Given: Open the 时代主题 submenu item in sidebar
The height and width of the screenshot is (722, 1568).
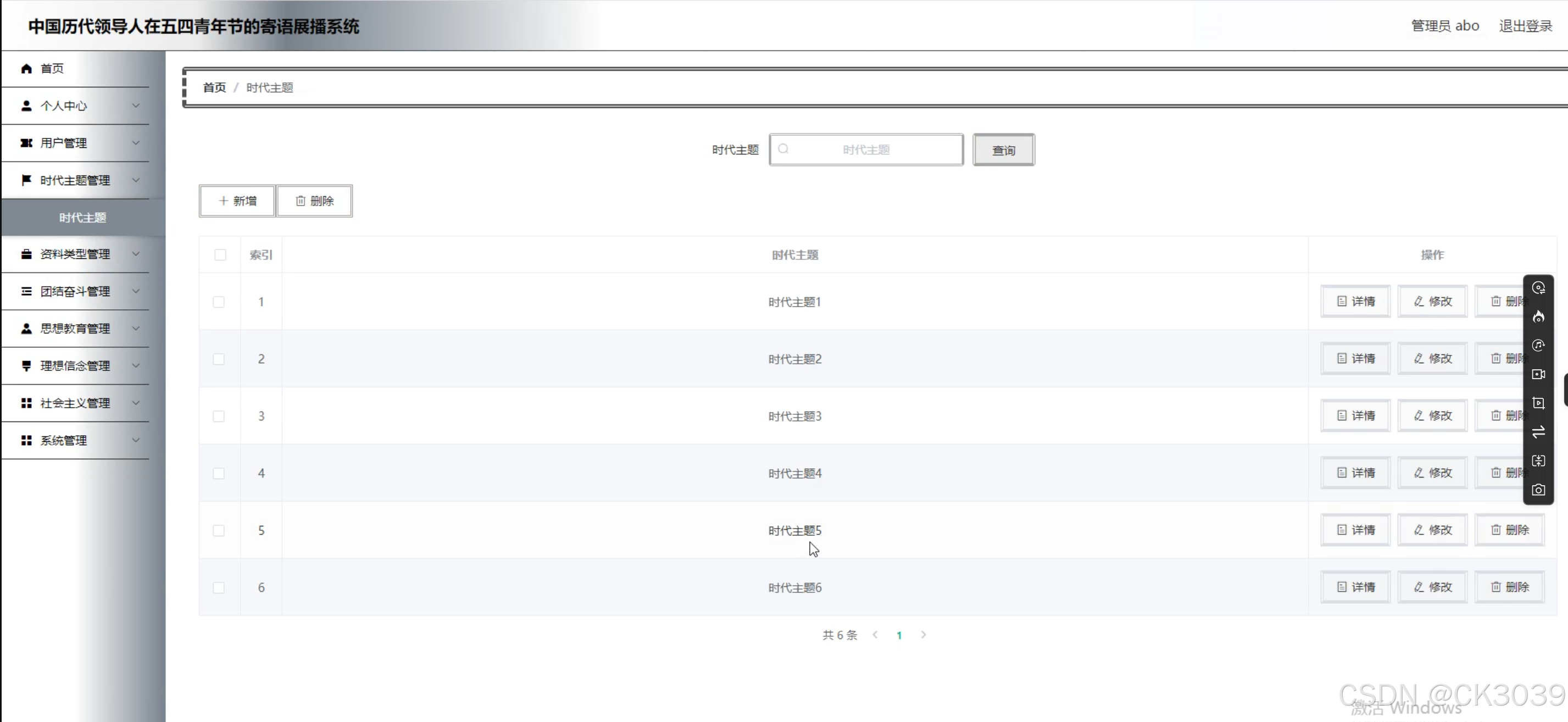Looking at the screenshot, I should tap(83, 218).
